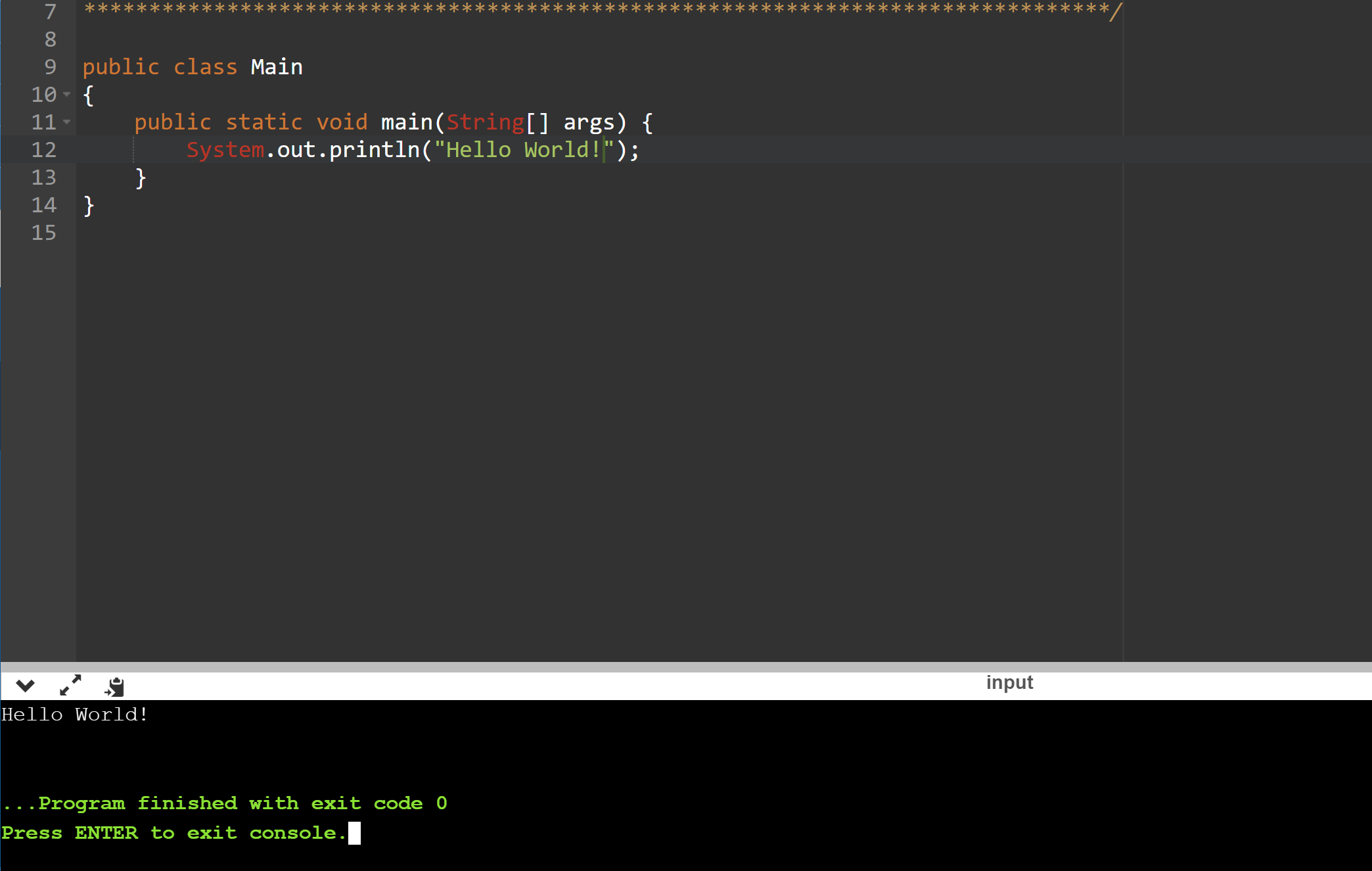Collapse the class body fold at line 10

click(68, 95)
